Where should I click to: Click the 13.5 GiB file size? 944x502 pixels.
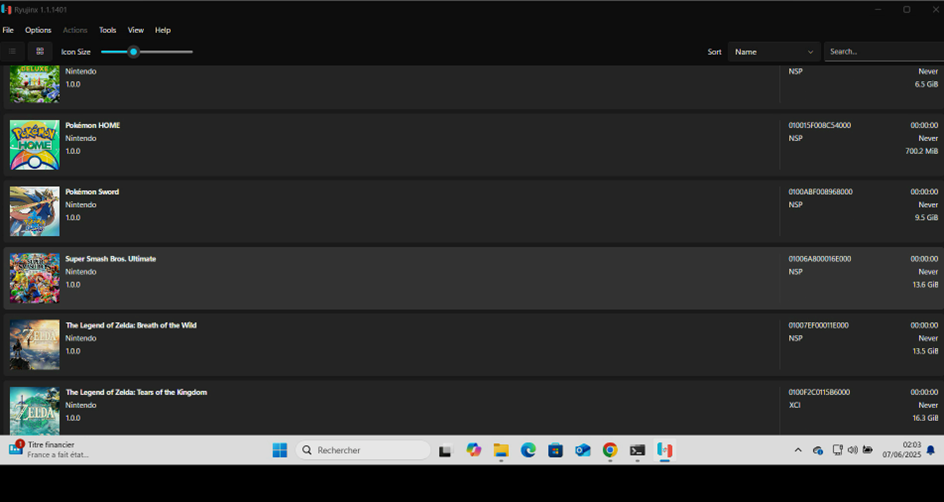click(x=925, y=351)
